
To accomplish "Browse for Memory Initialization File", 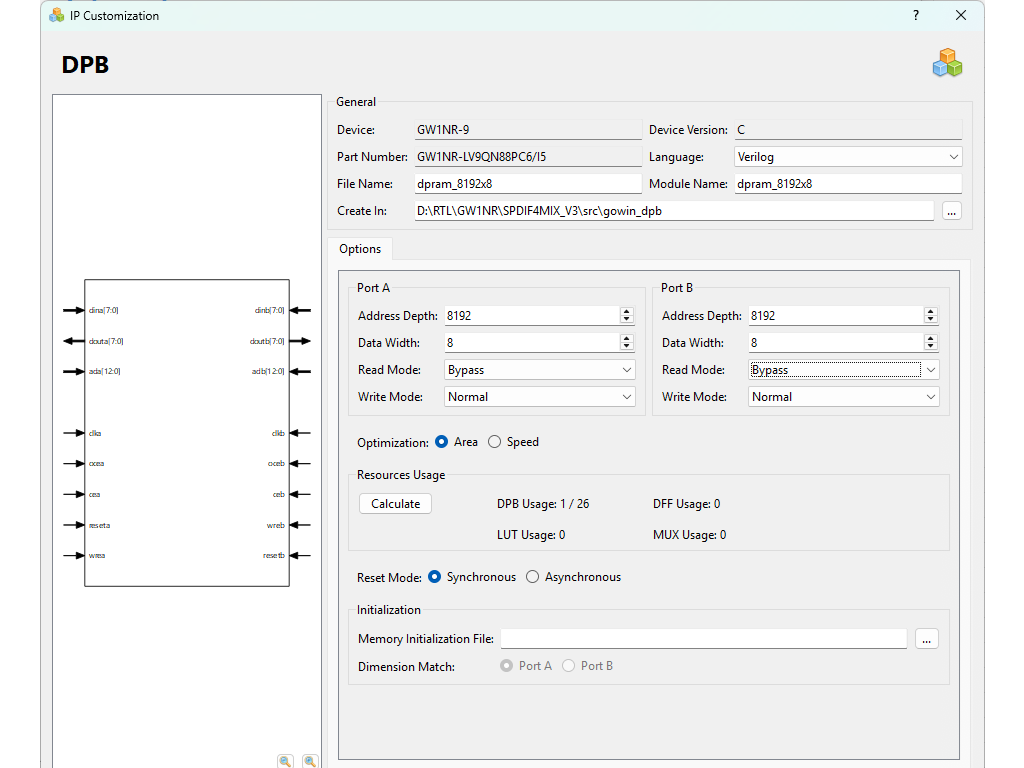I will 926,639.
